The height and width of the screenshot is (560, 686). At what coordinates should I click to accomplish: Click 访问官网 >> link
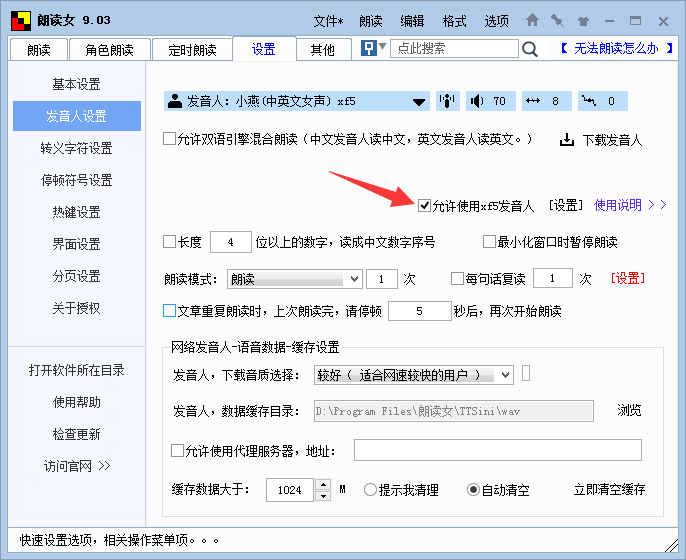[77, 466]
